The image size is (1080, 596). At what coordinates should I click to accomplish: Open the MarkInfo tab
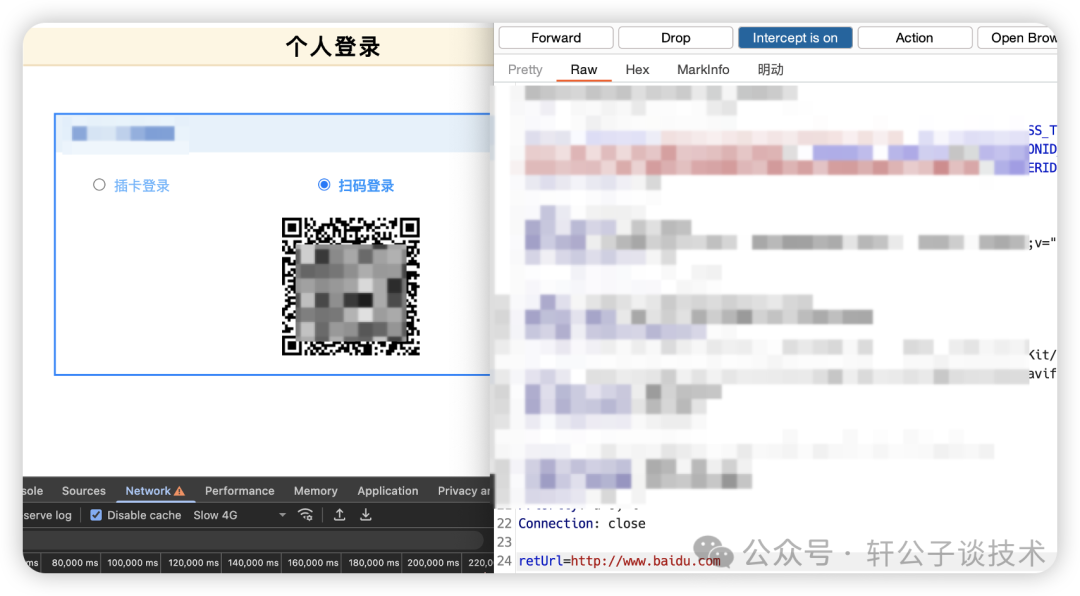pyautogui.click(x=703, y=70)
